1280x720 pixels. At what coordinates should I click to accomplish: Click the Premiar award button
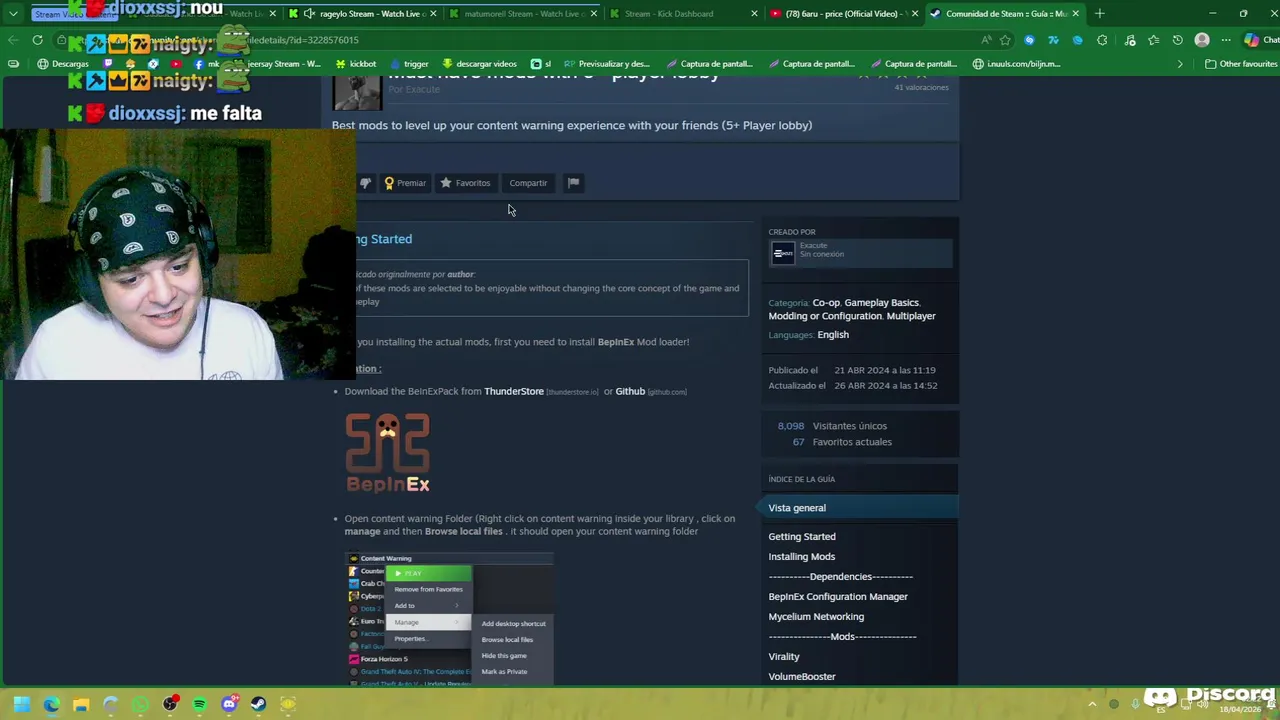pyautogui.click(x=405, y=183)
